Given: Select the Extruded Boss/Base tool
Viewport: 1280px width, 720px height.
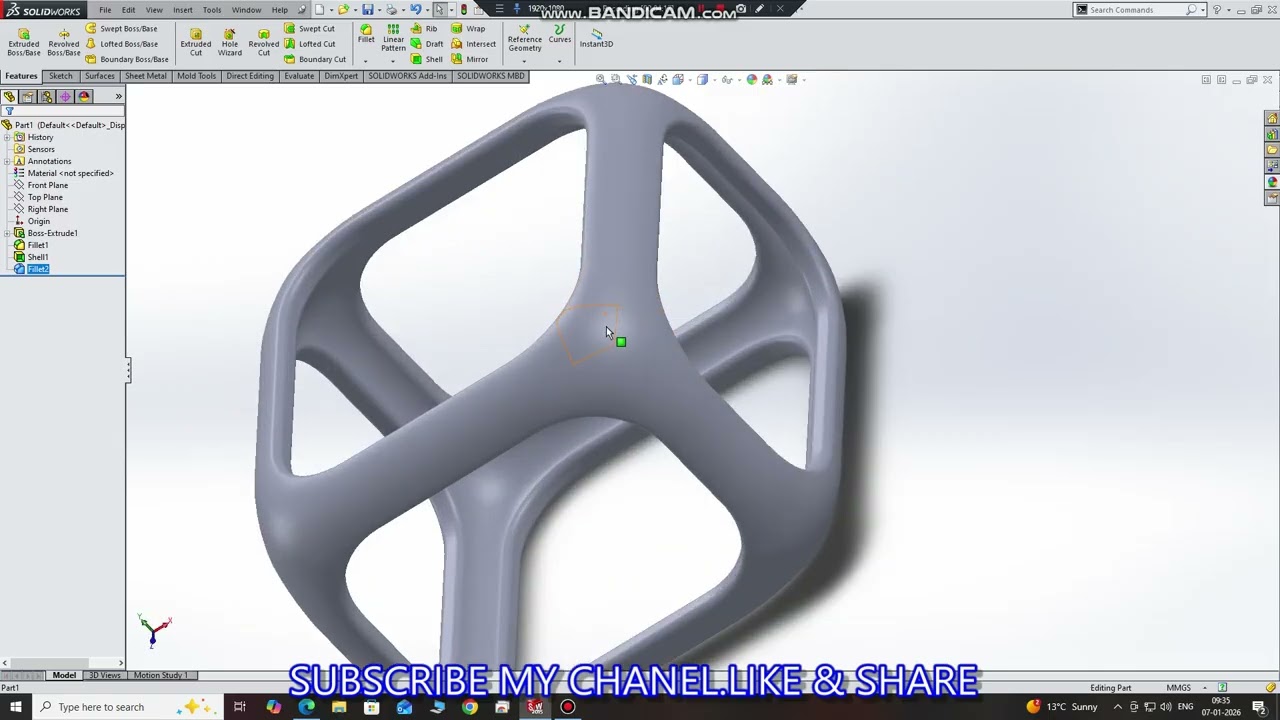Looking at the screenshot, I should 24,41.
